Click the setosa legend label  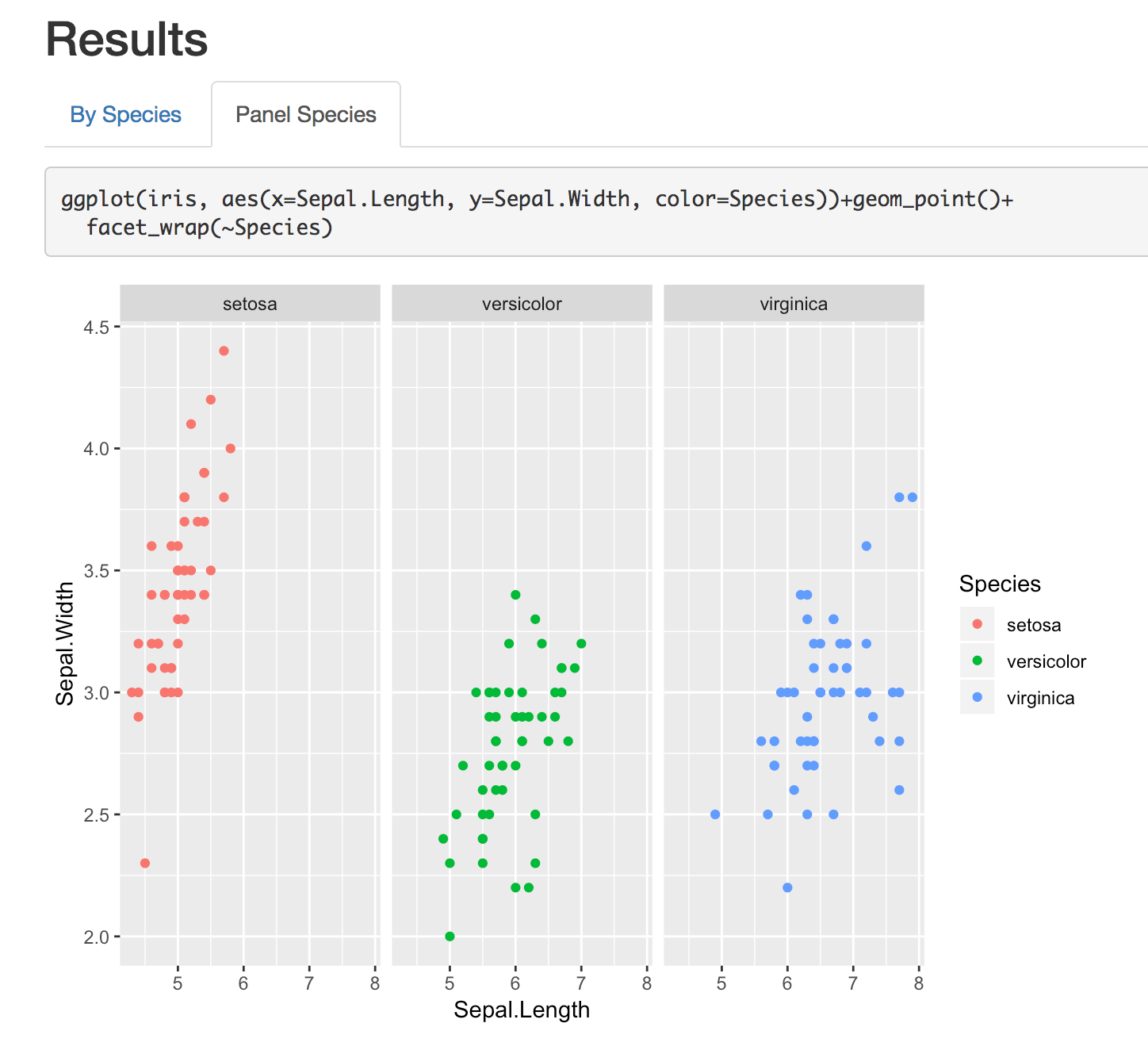click(x=1034, y=625)
